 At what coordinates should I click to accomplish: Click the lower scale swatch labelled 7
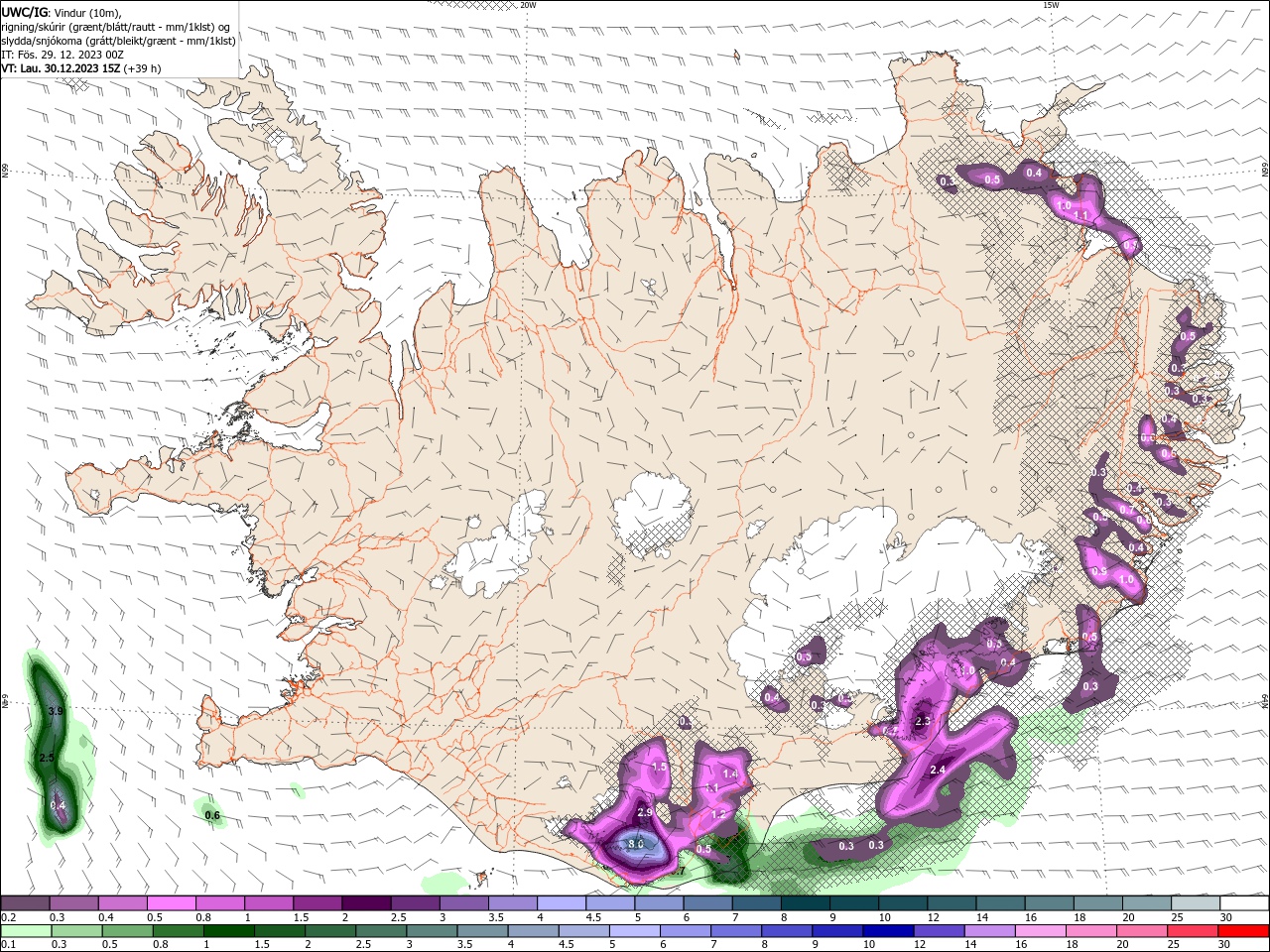[x=736, y=931]
